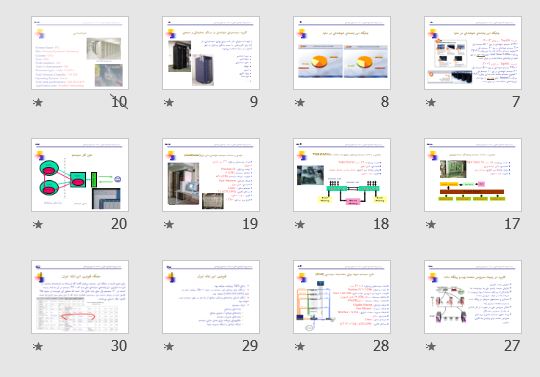The image size is (540, 377).
Task: Click the animation star under slide 20
Action: [x=38, y=224]
